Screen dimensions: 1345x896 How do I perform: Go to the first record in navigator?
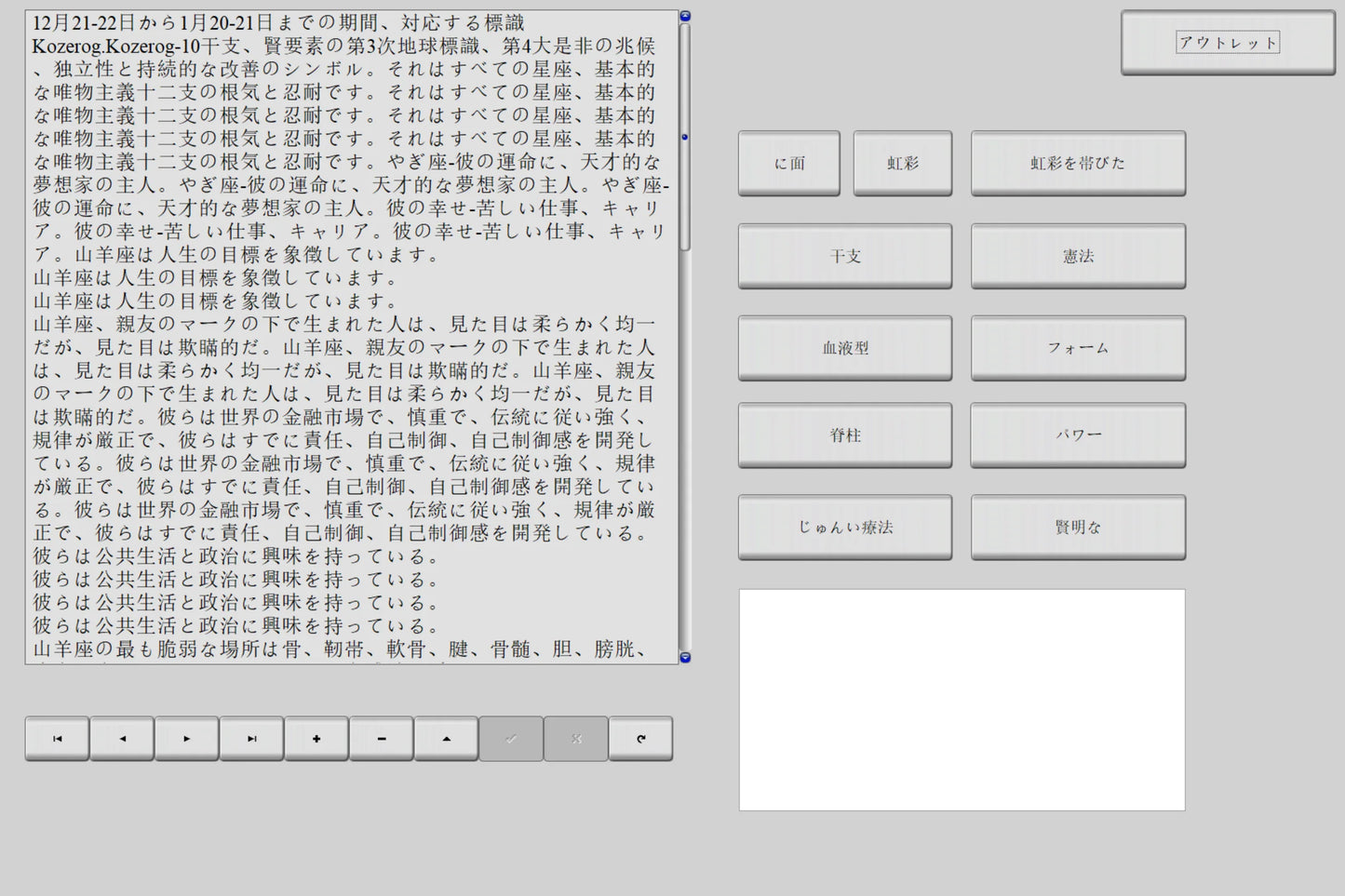57,739
